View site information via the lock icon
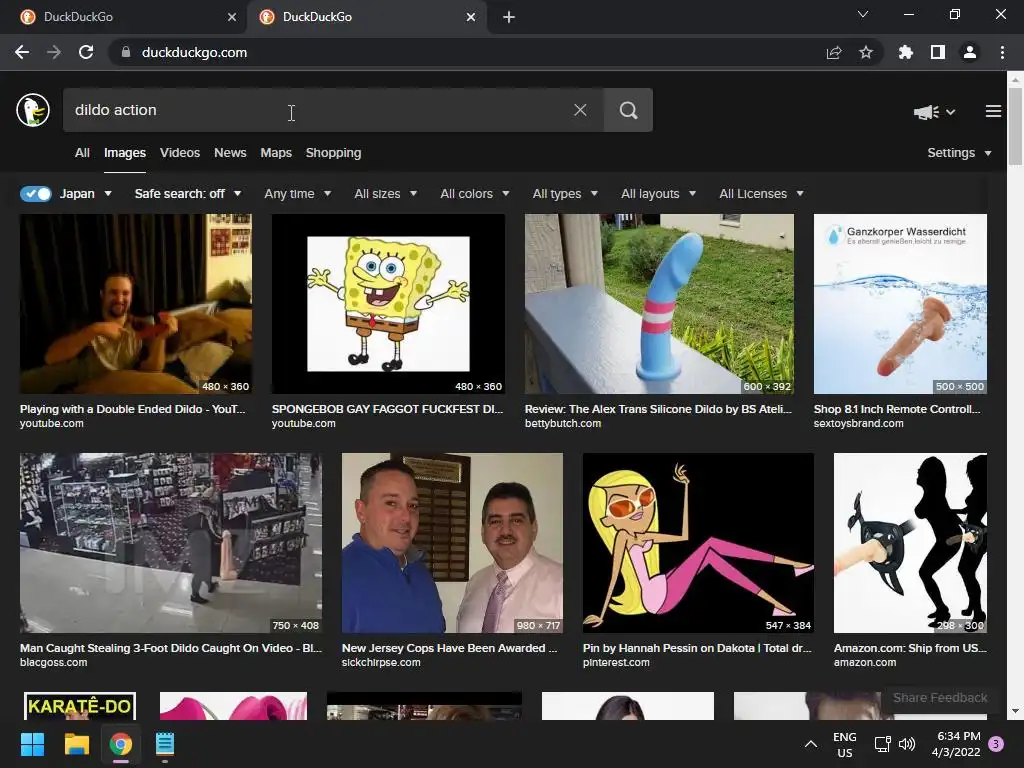 (x=125, y=52)
